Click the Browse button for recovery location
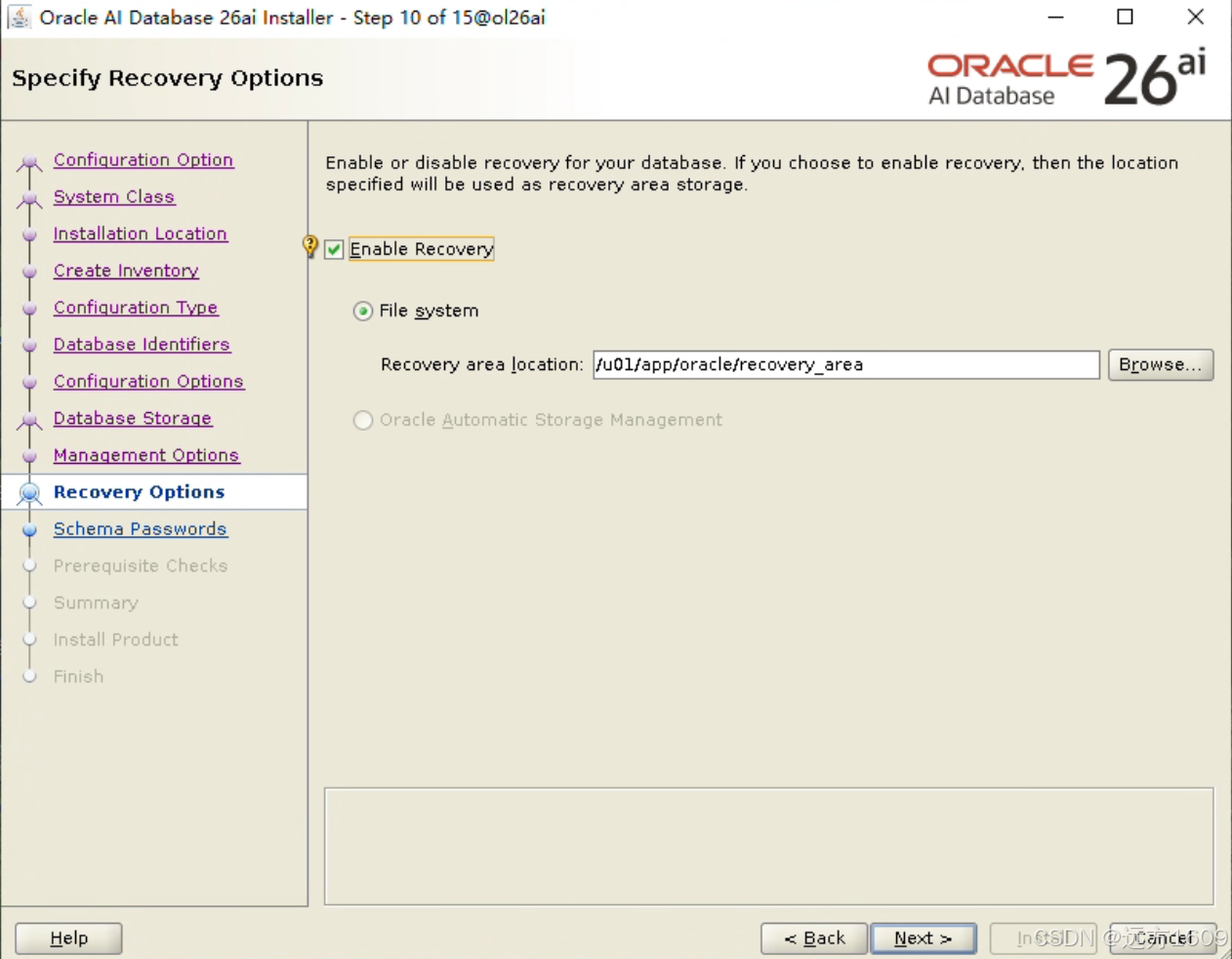1232x959 pixels. 1161,364
